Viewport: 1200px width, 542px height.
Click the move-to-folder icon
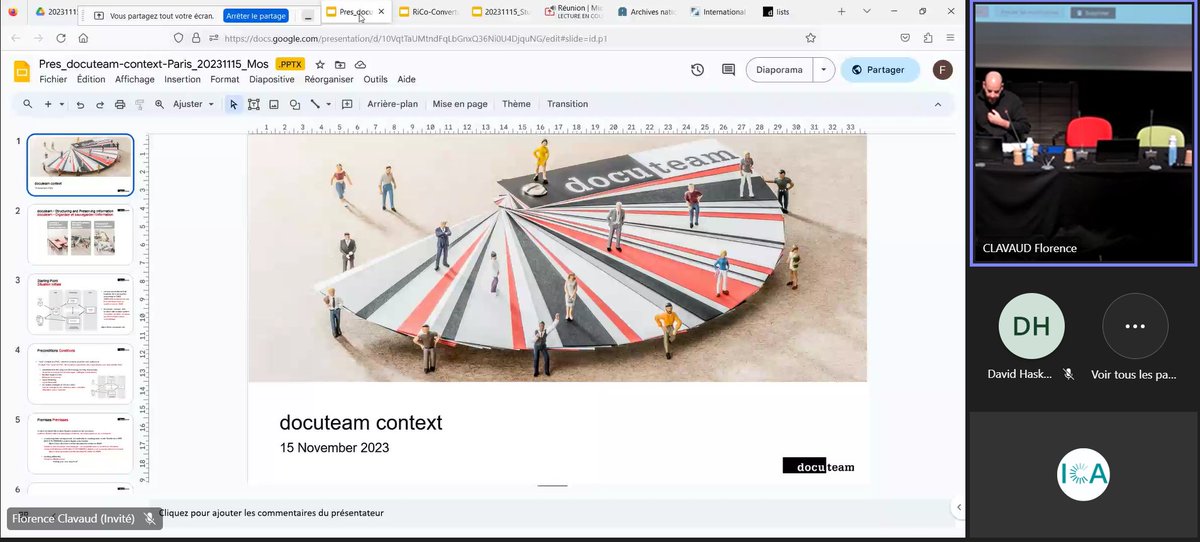click(x=340, y=63)
